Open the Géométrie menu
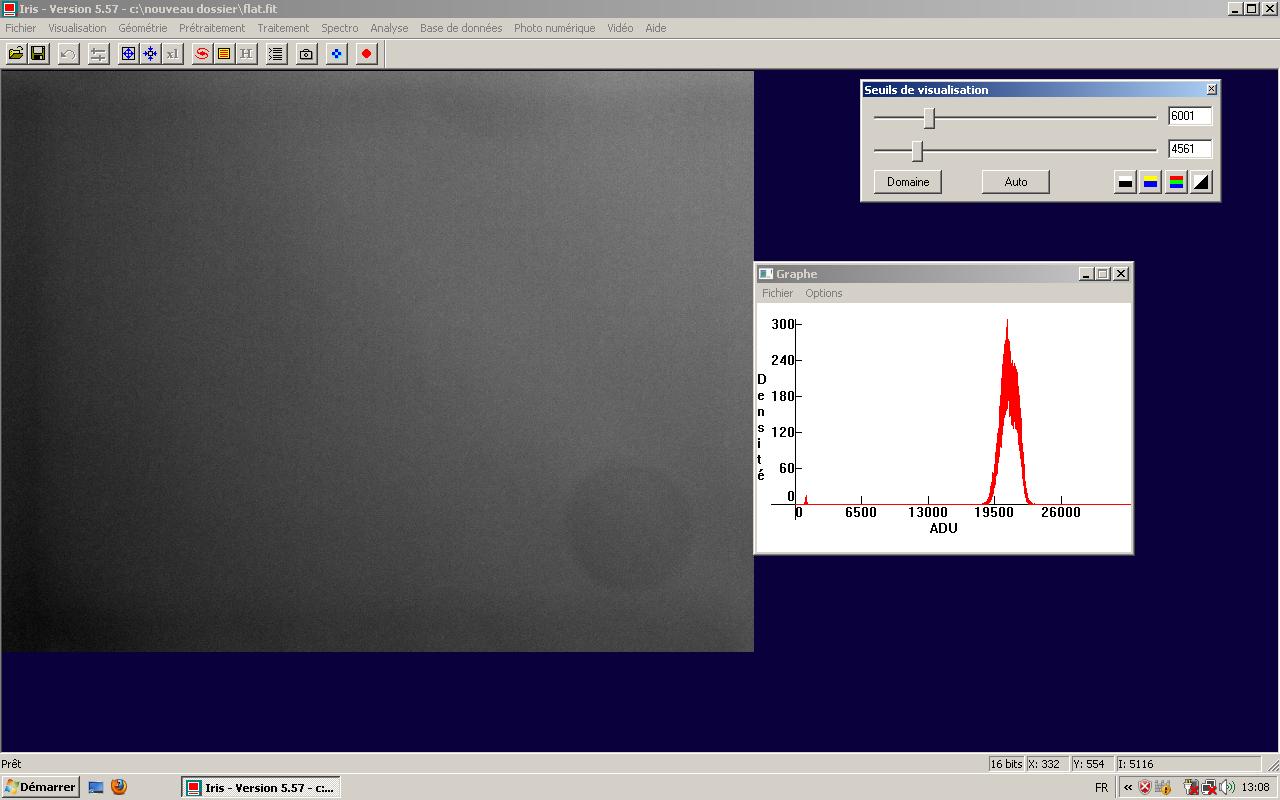1280x800 pixels. [x=143, y=28]
